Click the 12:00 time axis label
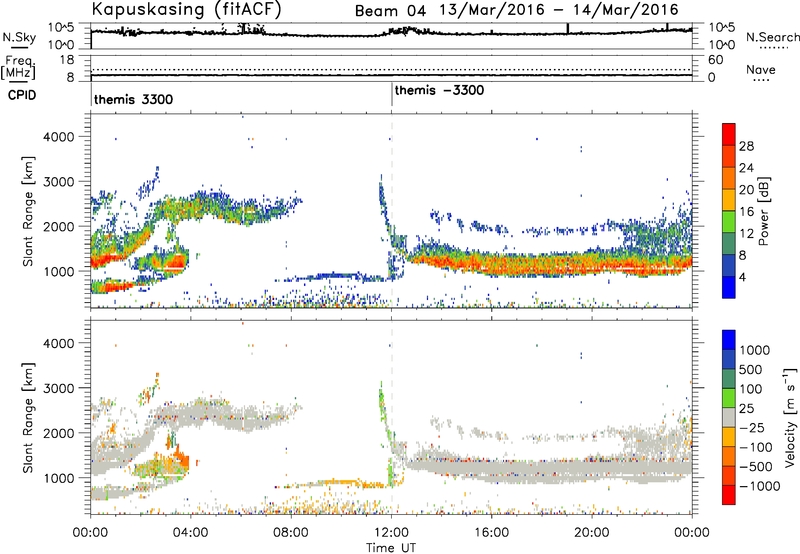The width and height of the screenshot is (800, 554). coord(391,533)
